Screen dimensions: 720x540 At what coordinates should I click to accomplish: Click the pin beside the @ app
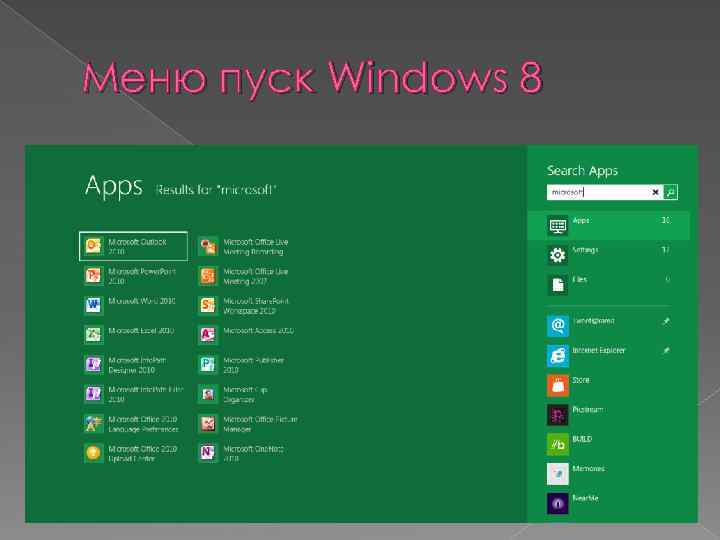point(666,321)
